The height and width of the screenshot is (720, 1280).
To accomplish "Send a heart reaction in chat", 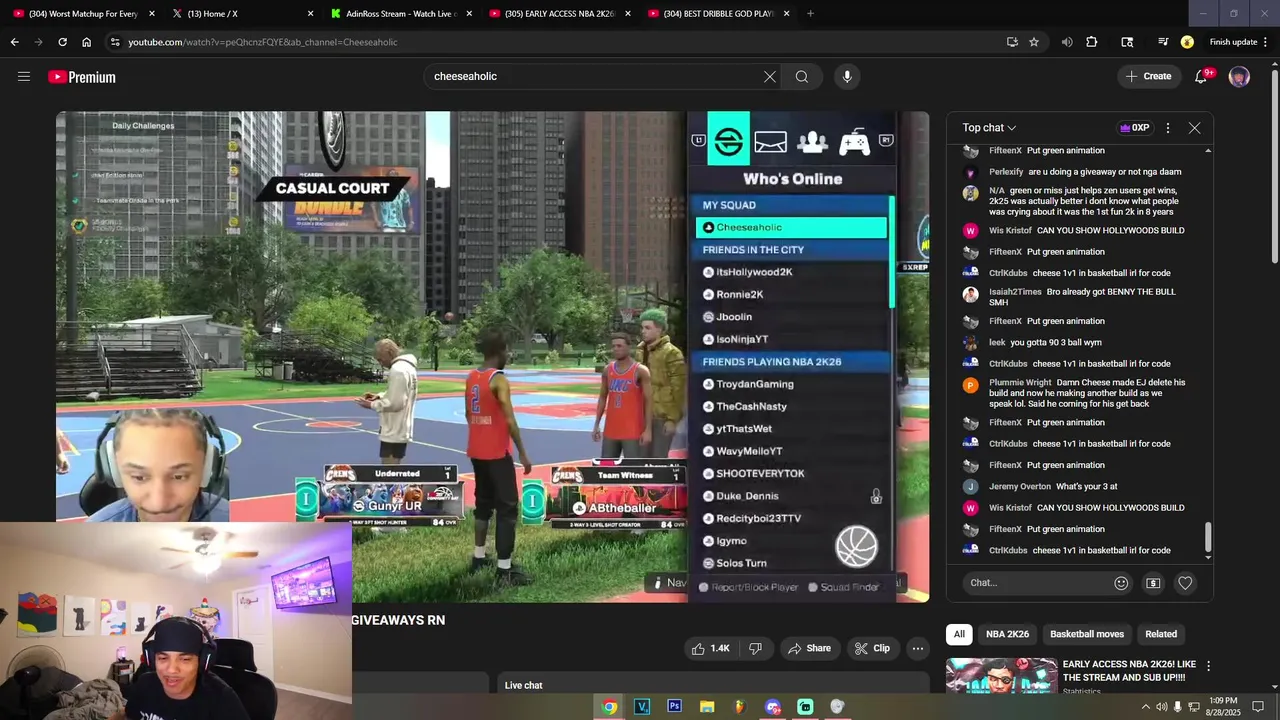I will point(1185,583).
